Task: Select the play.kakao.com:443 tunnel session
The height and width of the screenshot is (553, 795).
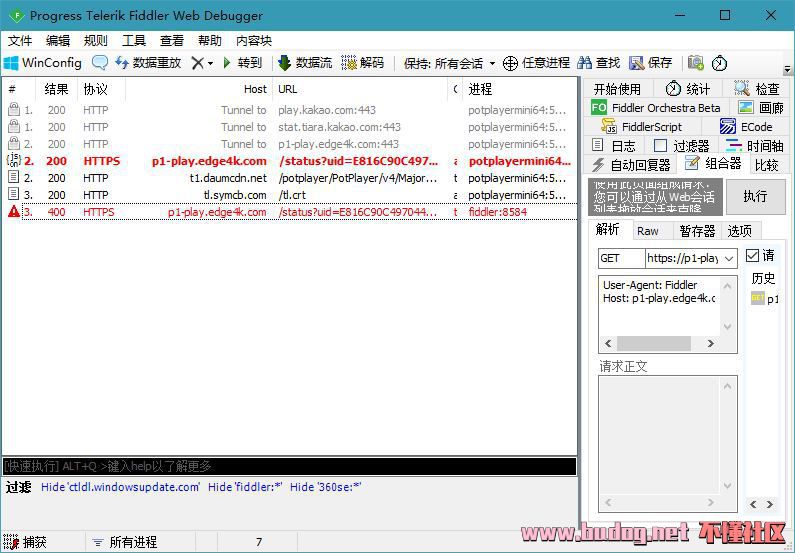Action: 289,110
